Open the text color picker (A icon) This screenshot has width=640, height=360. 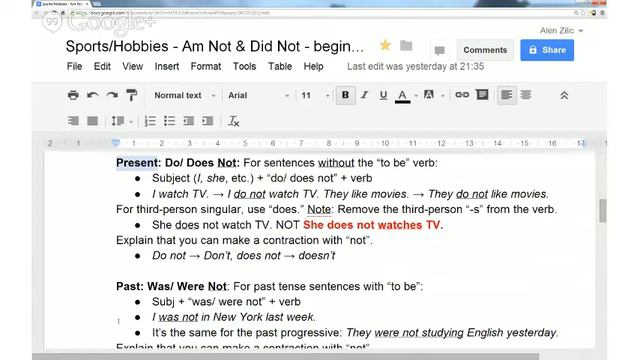coord(402,96)
